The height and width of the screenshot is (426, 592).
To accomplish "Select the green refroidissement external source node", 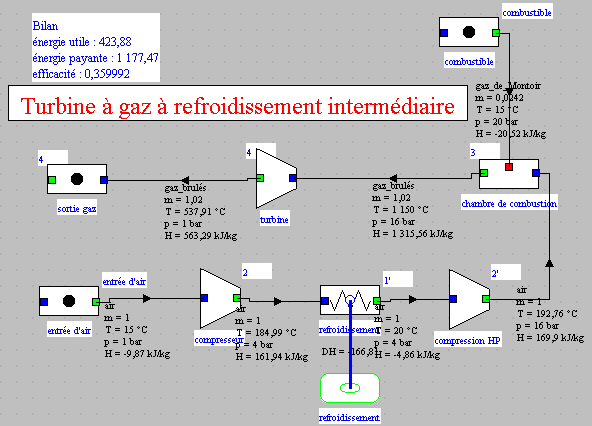I will point(350,388).
